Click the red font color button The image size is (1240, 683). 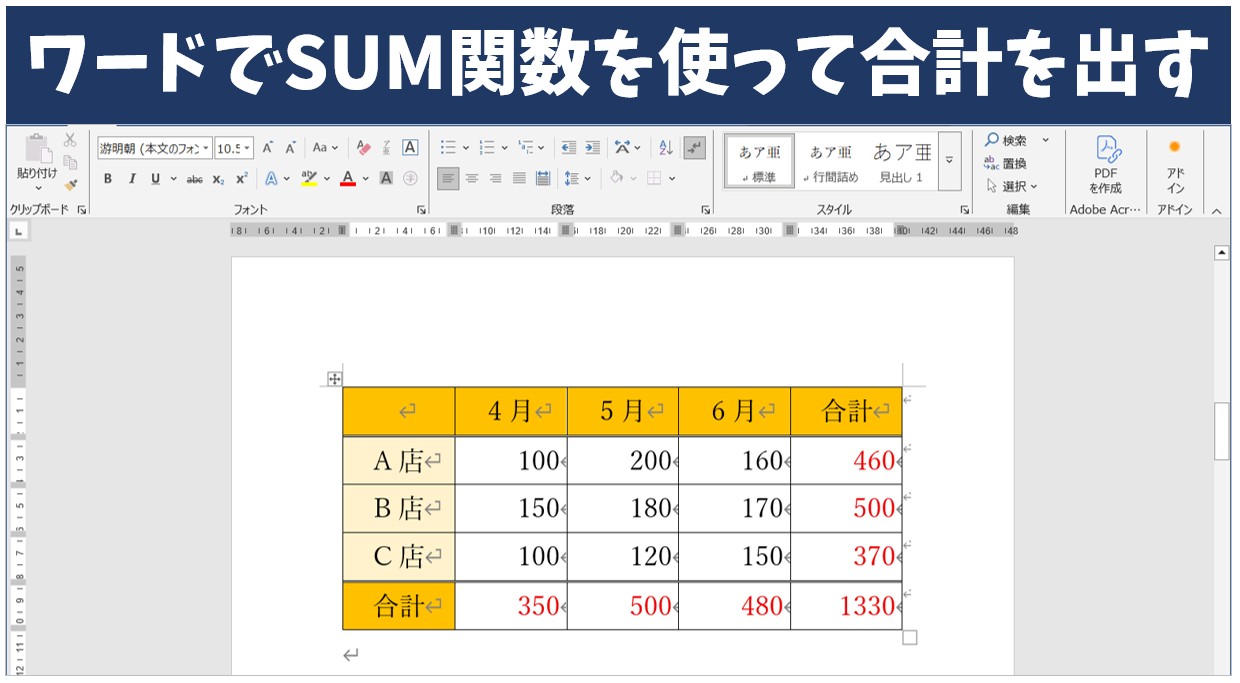coord(347,179)
